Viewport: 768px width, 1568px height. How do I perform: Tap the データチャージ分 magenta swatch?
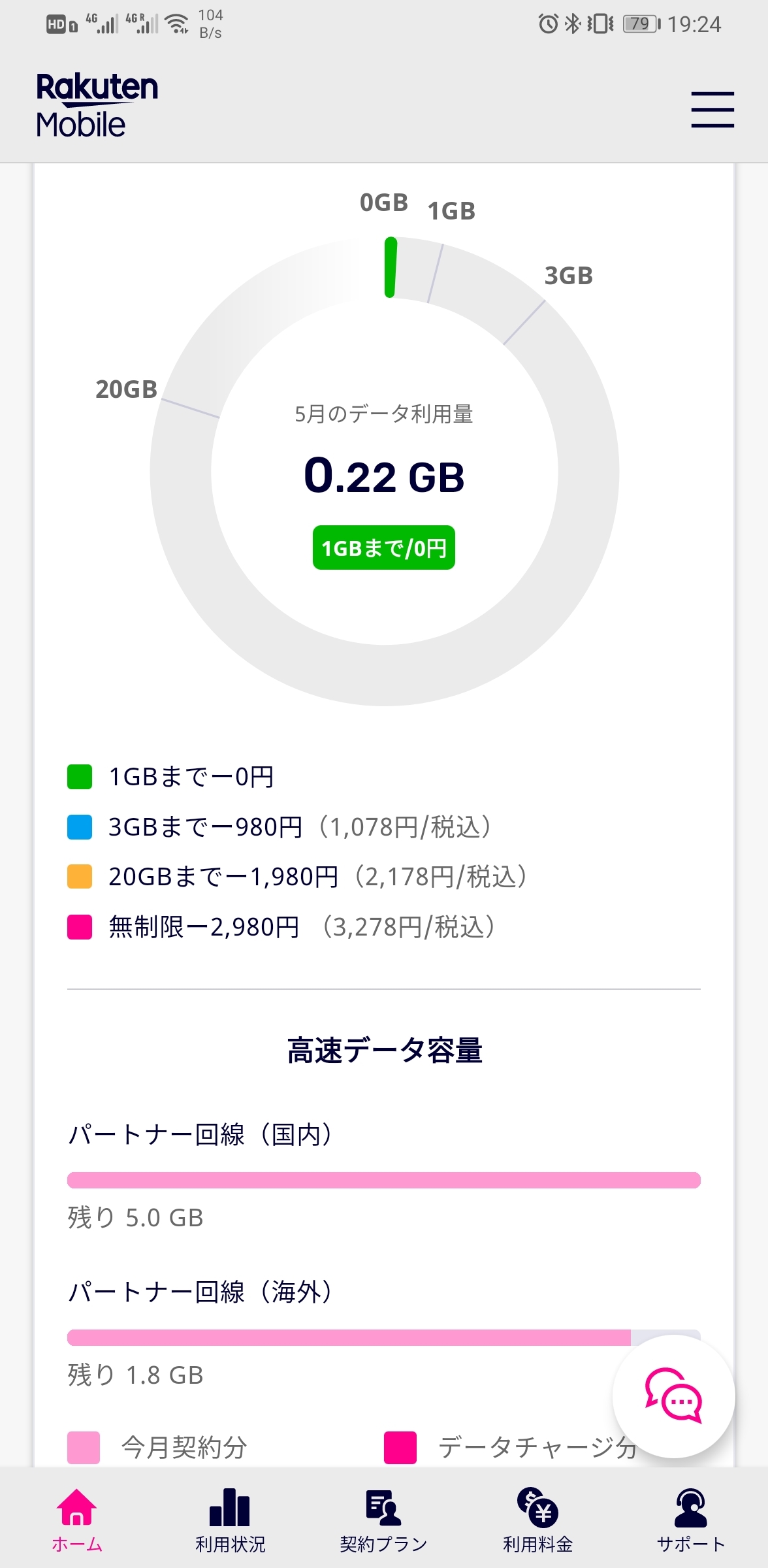pos(400,1447)
